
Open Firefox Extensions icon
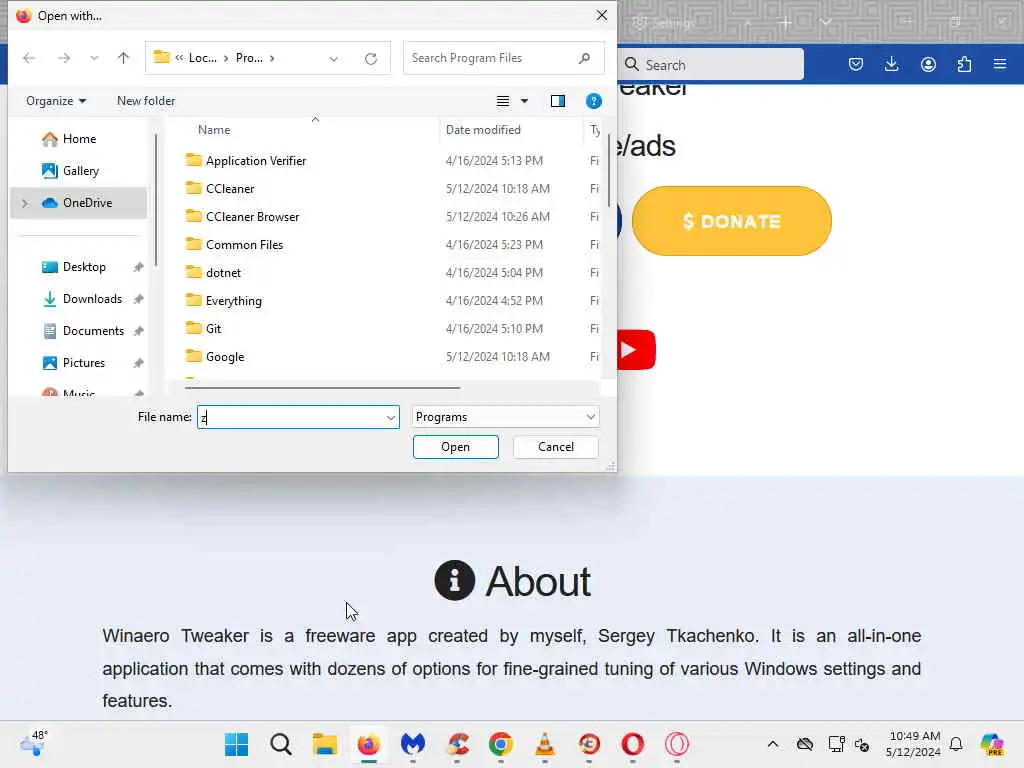click(964, 64)
